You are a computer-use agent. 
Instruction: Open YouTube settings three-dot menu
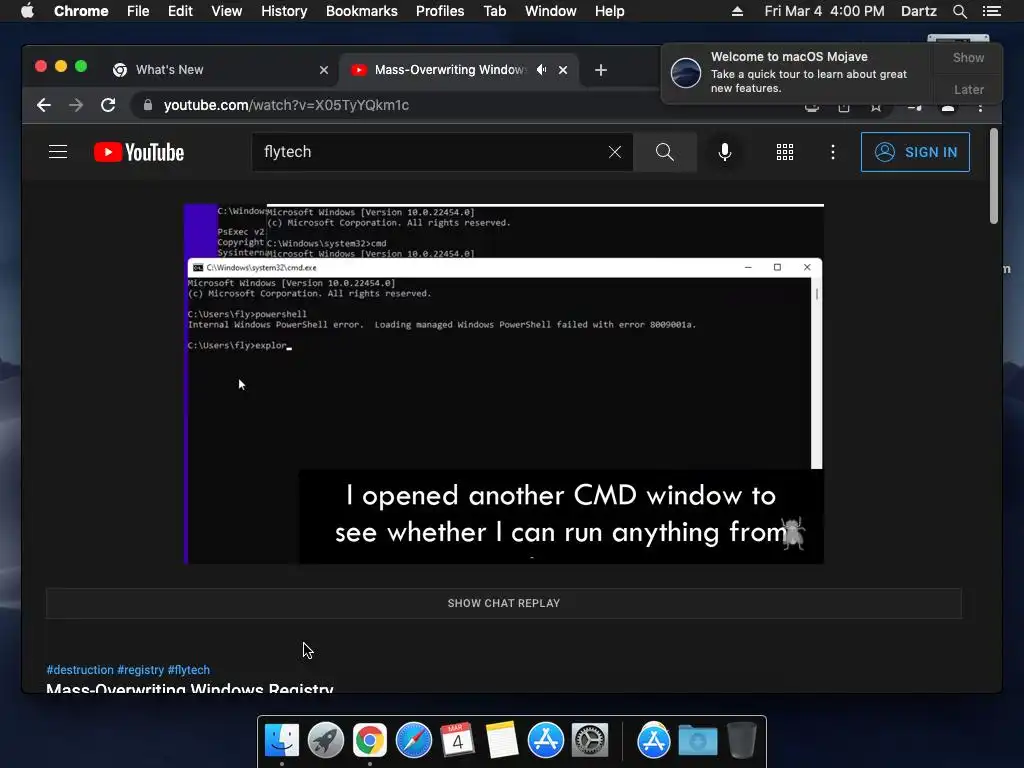point(833,152)
